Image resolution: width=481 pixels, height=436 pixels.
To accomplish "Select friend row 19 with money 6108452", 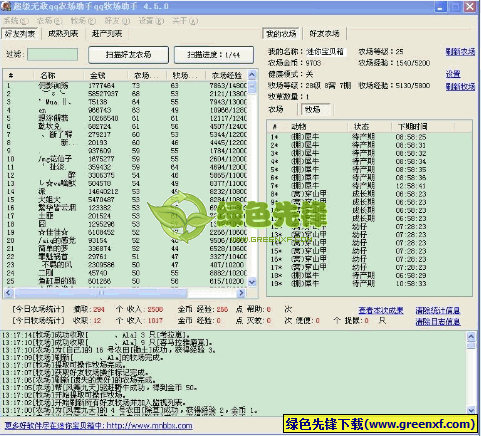I will coord(126,232).
